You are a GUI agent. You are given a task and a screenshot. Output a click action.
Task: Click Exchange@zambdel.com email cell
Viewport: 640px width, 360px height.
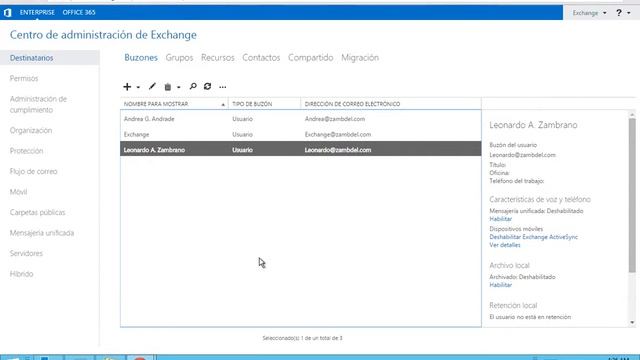(x=338, y=134)
